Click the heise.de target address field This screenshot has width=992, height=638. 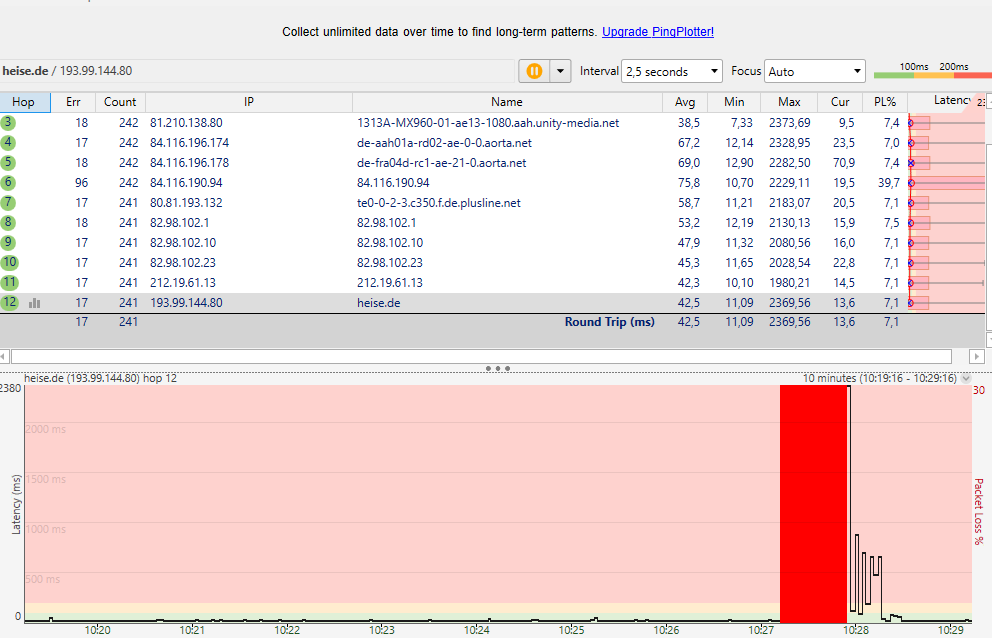pyautogui.click(x=256, y=71)
